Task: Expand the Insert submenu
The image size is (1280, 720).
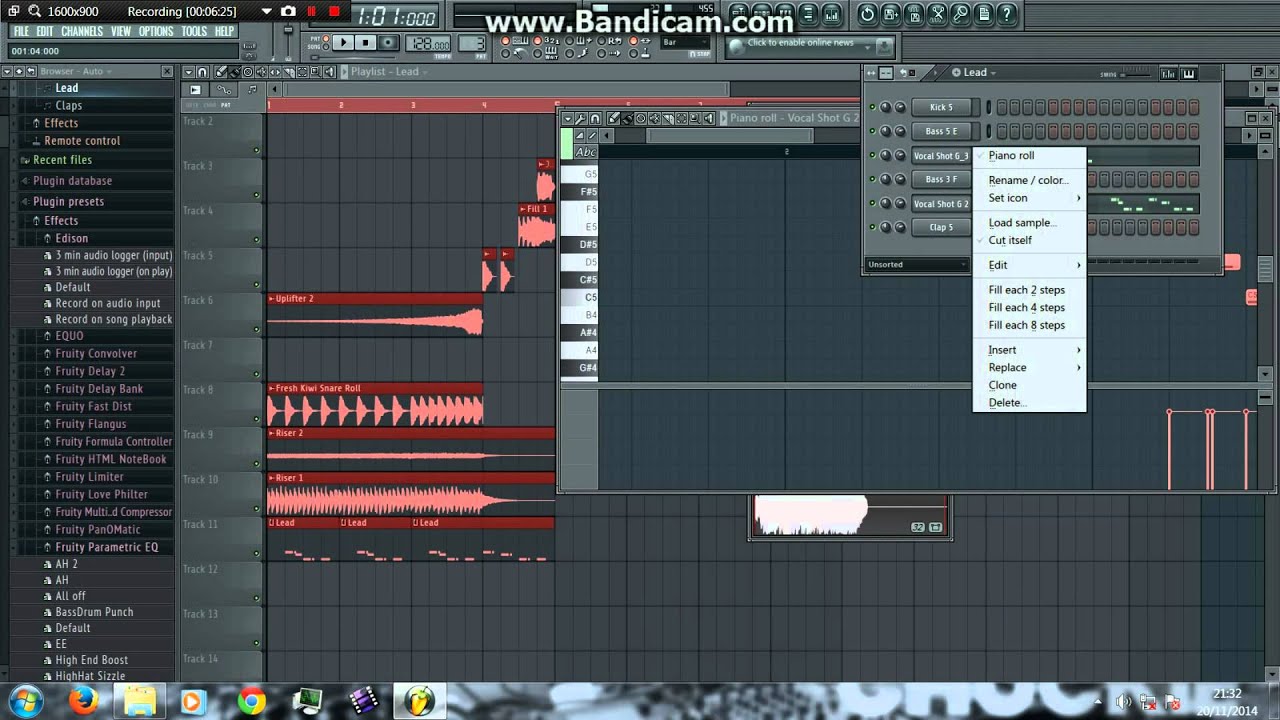Action: pos(1029,350)
